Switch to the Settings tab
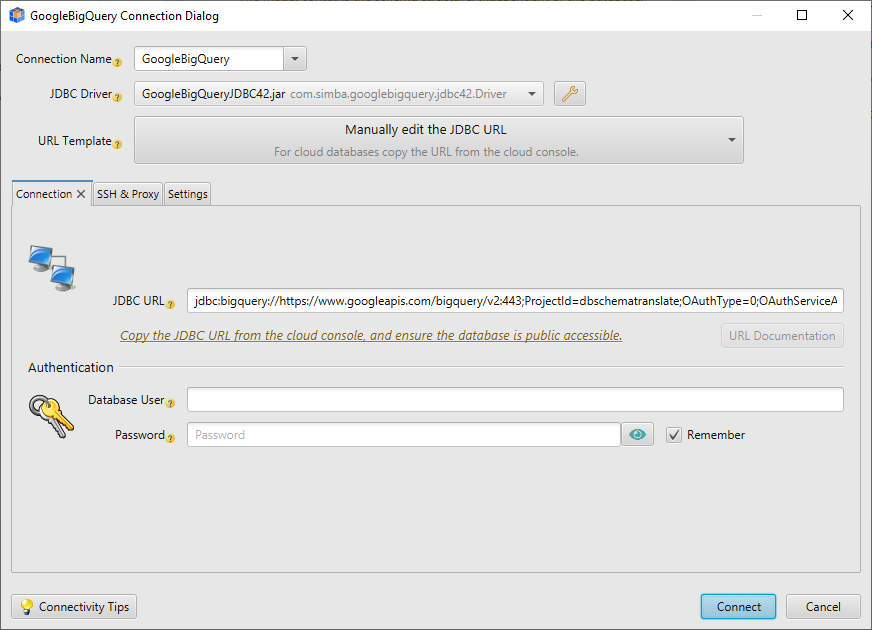This screenshot has height=630, width=872. point(187,194)
